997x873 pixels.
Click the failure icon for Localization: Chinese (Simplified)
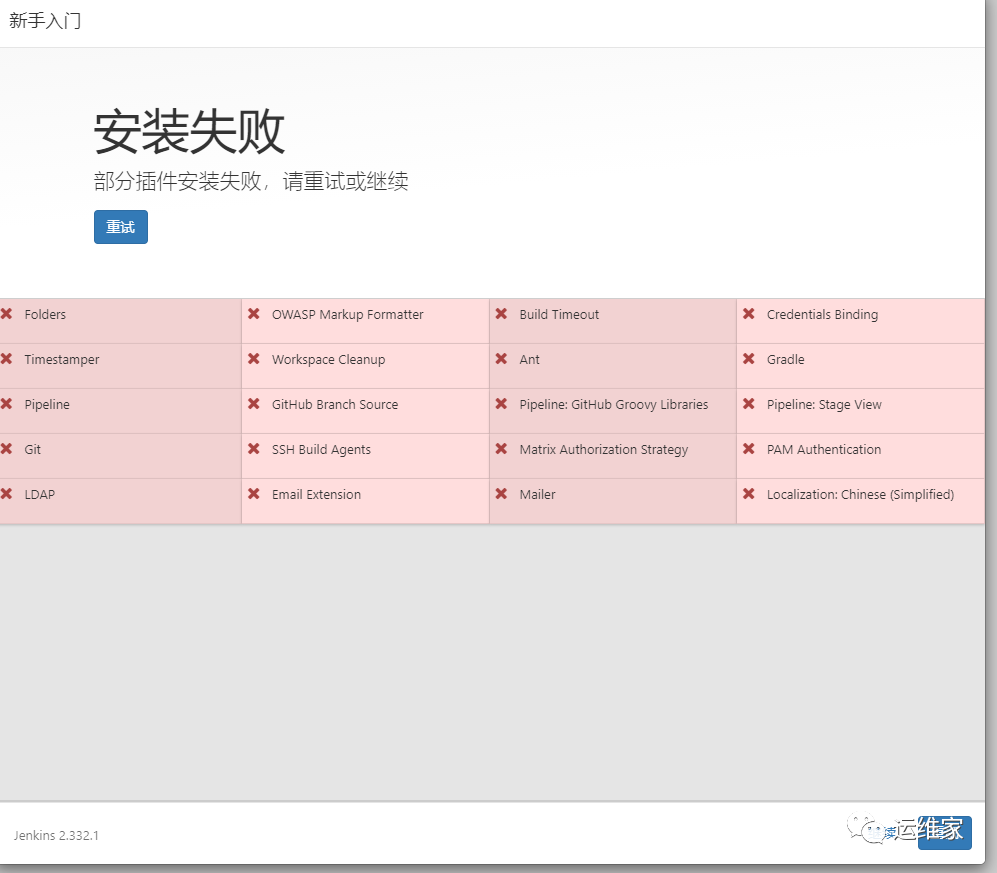pos(749,494)
